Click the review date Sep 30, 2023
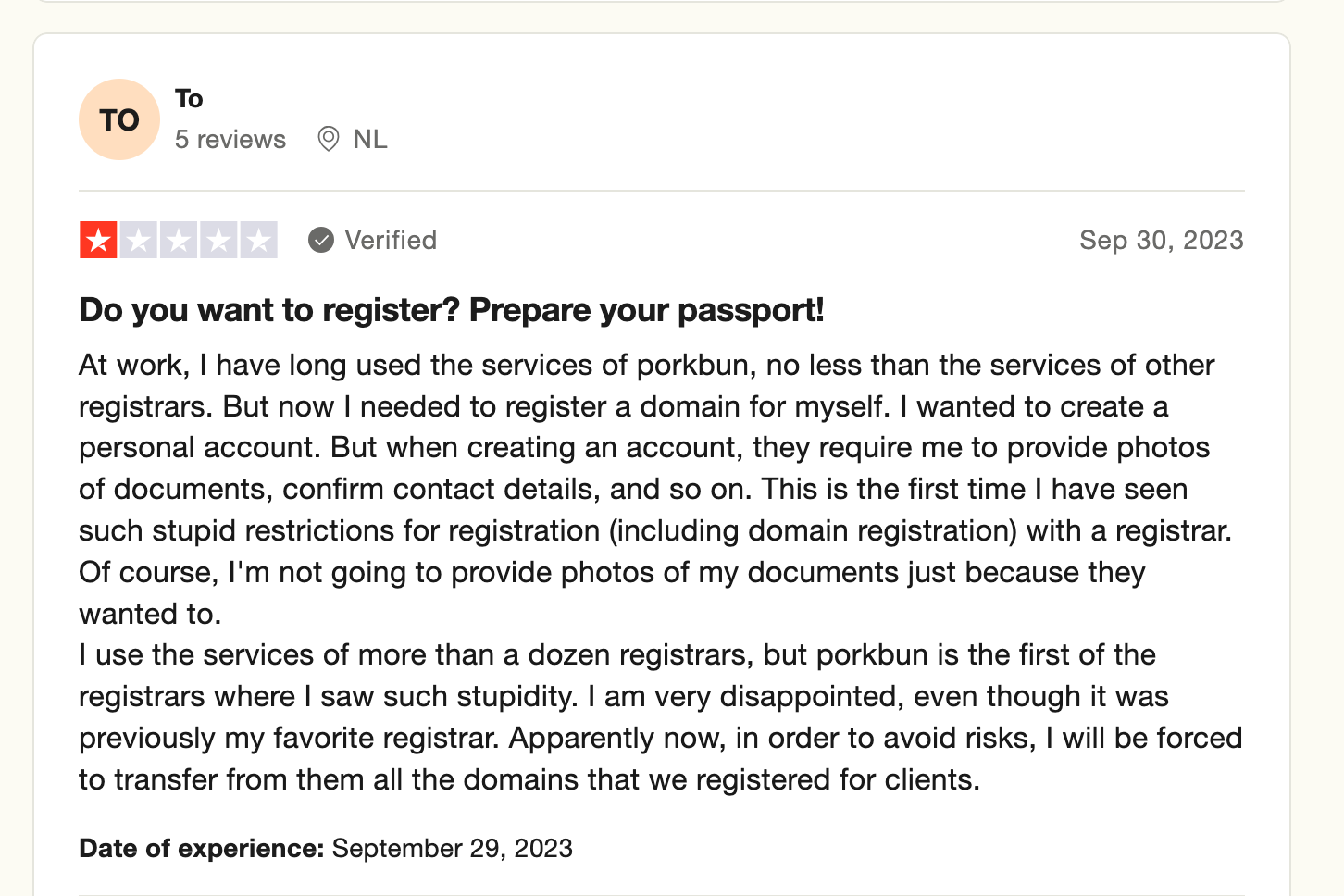The image size is (1344, 896). click(x=1161, y=241)
